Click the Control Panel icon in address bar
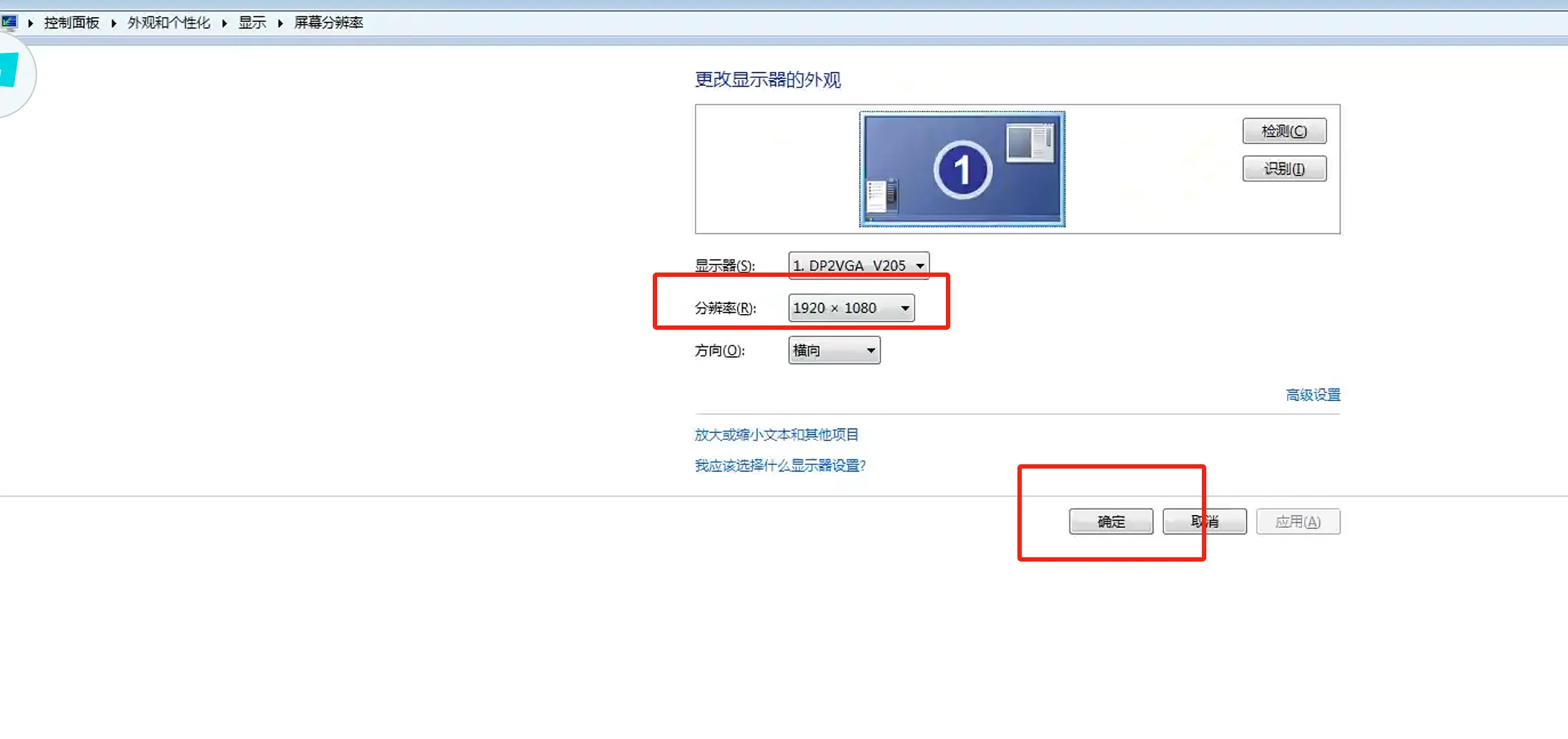The width and height of the screenshot is (1568, 739). (x=9, y=22)
